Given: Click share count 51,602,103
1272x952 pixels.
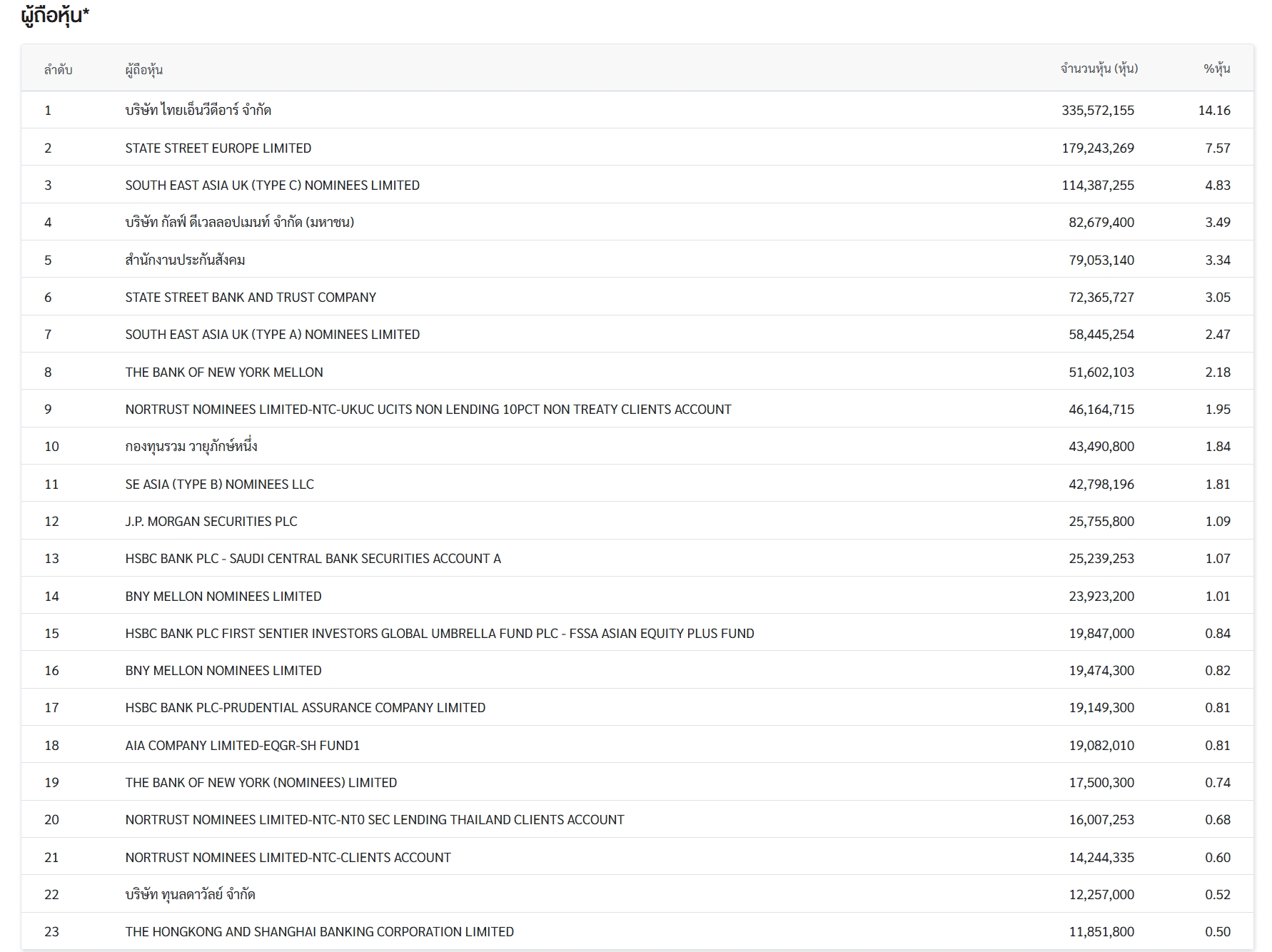Looking at the screenshot, I should click(1101, 372).
